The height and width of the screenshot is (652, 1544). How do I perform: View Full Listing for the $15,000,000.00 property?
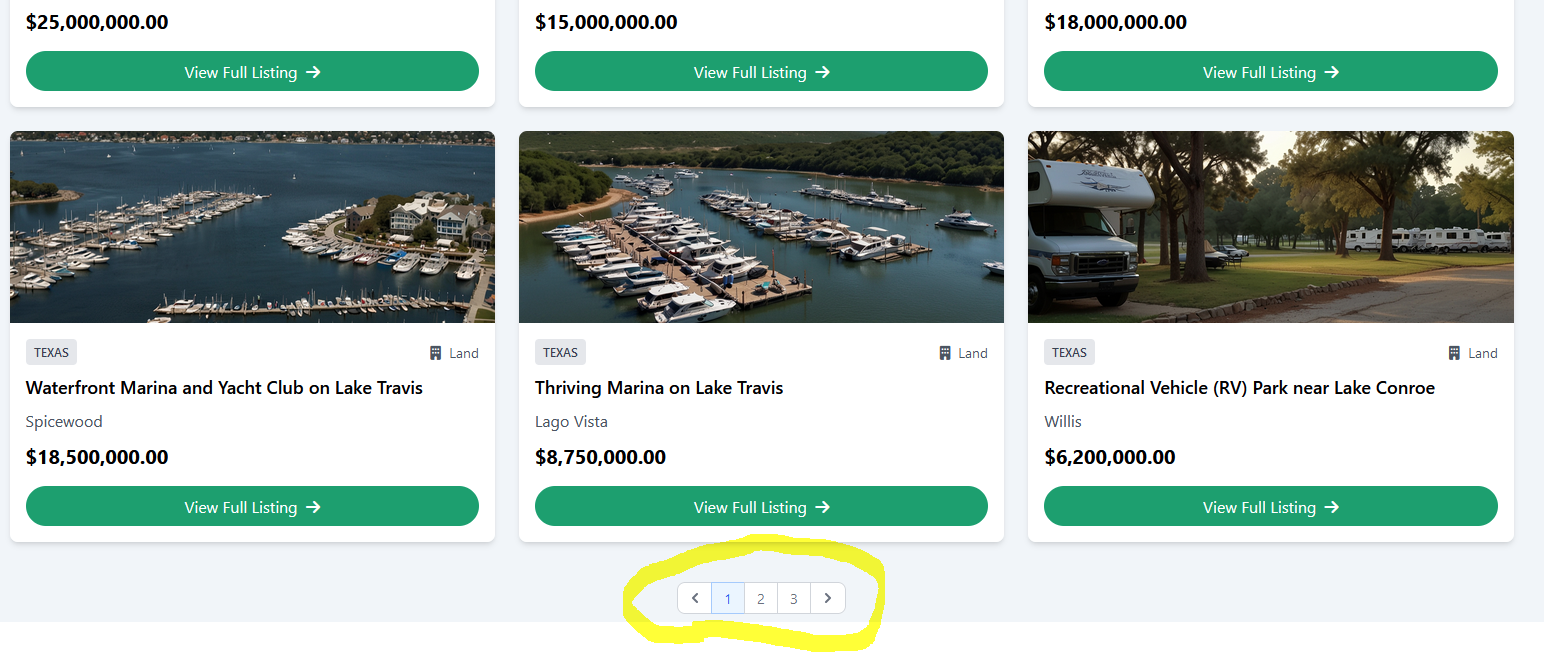click(761, 72)
